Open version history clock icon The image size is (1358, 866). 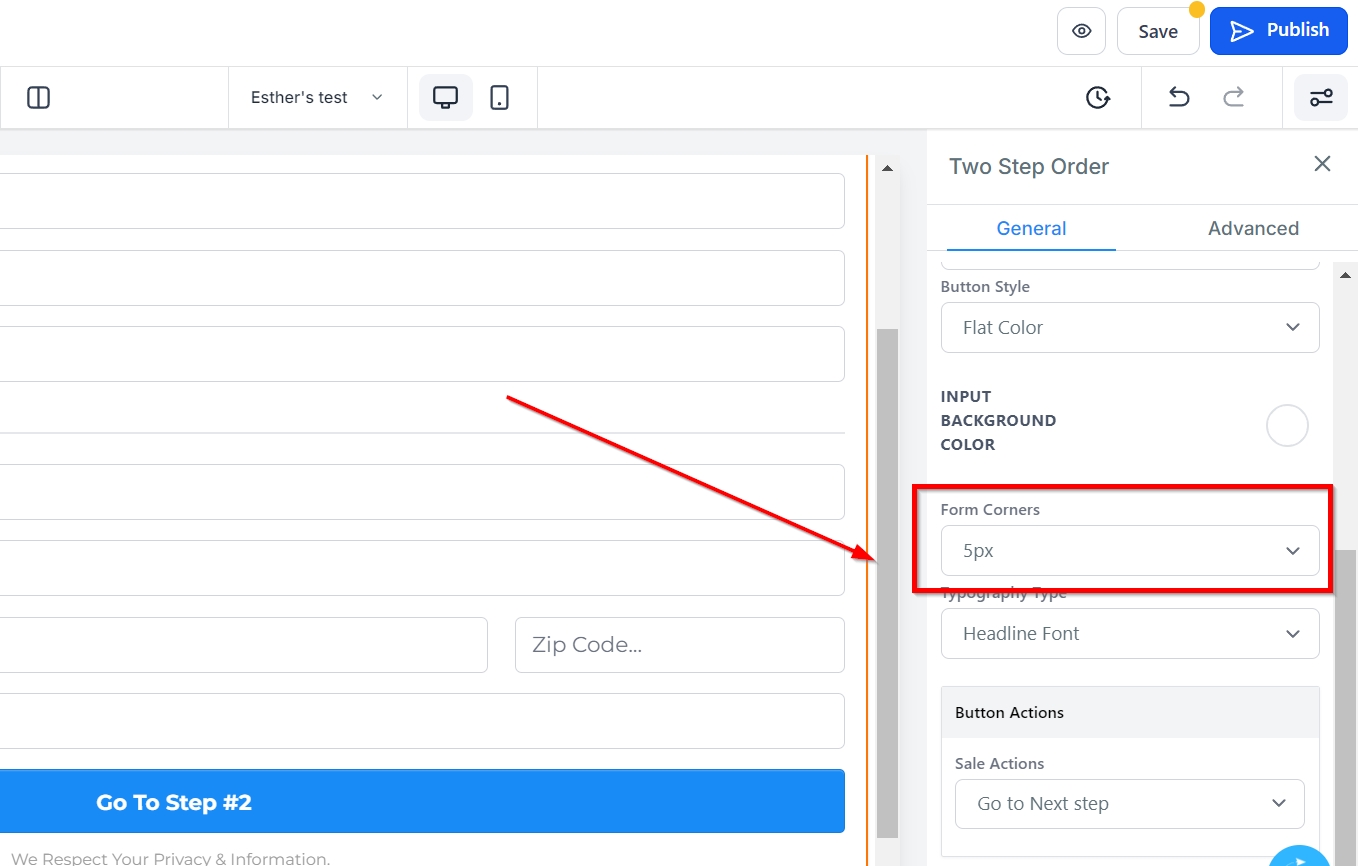[1098, 98]
